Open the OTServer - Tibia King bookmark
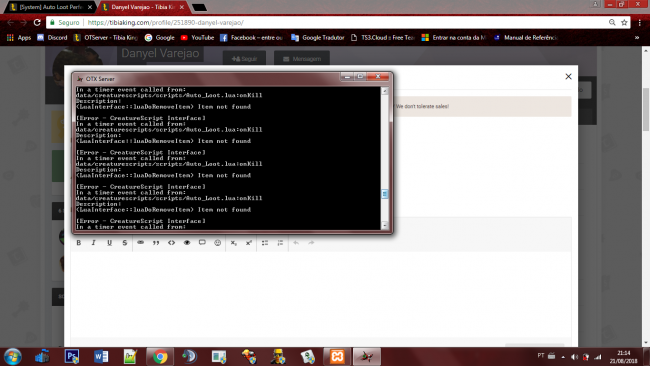 [106, 38]
